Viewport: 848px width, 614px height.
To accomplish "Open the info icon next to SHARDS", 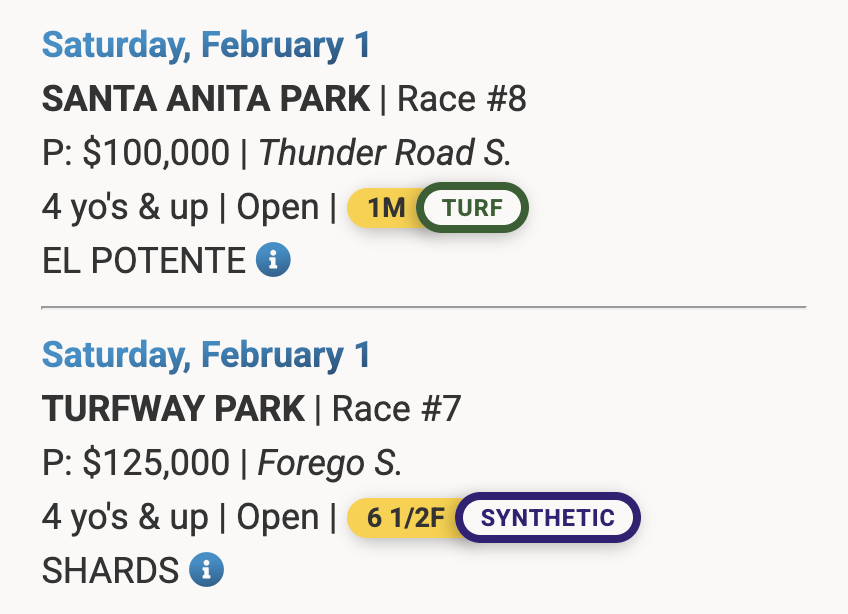I will (207, 571).
